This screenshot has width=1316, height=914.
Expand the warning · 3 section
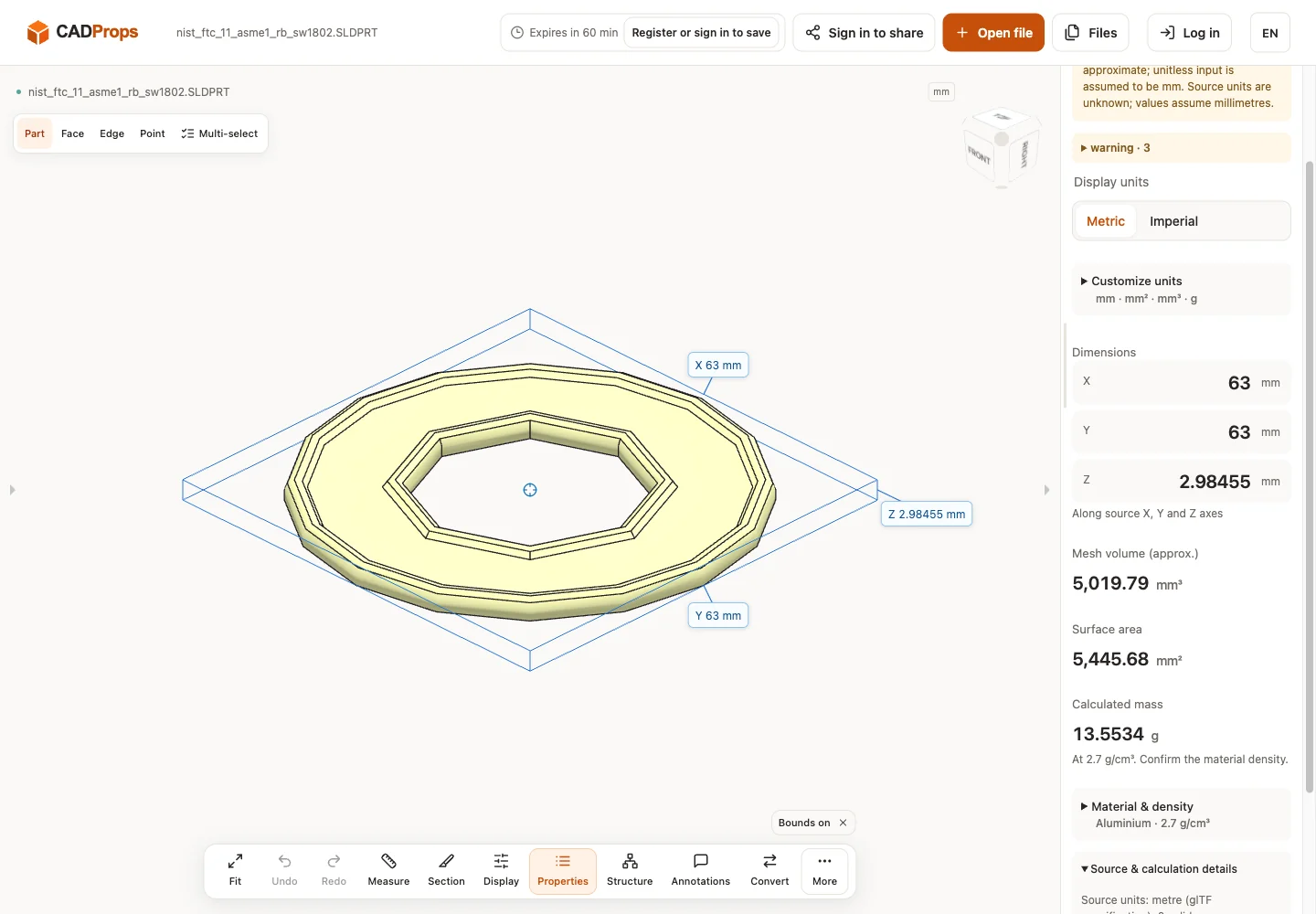pyautogui.click(x=1182, y=148)
